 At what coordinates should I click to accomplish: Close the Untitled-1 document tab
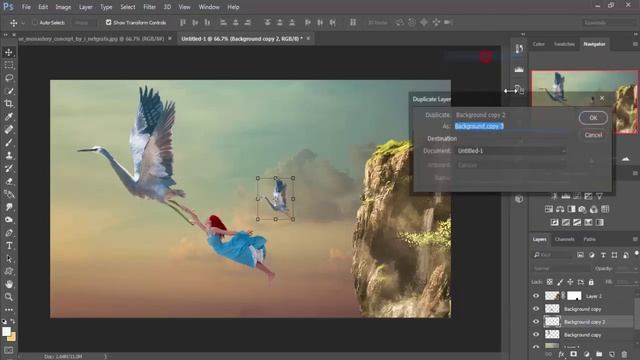point(308,38)
